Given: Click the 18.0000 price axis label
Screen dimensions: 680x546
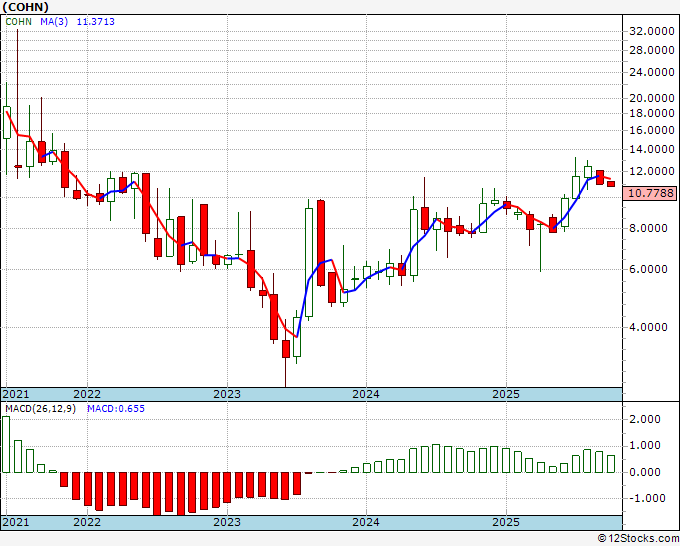Looking at the screenshot, I should click(x=651, y=113).
